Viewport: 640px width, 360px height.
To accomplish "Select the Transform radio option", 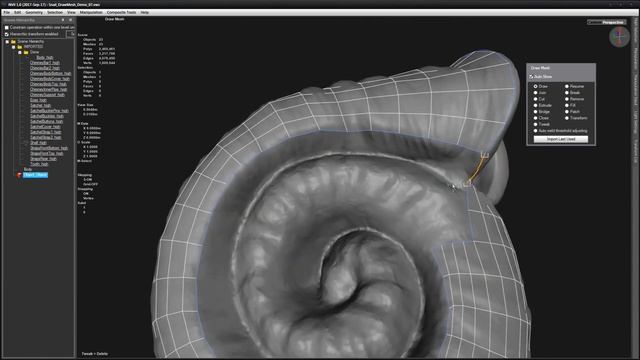I will click(567, 118).
